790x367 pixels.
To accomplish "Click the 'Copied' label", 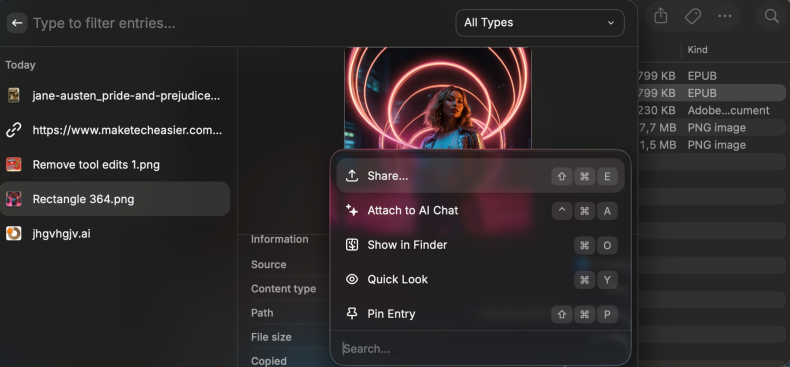I will [x=269, y=361].
